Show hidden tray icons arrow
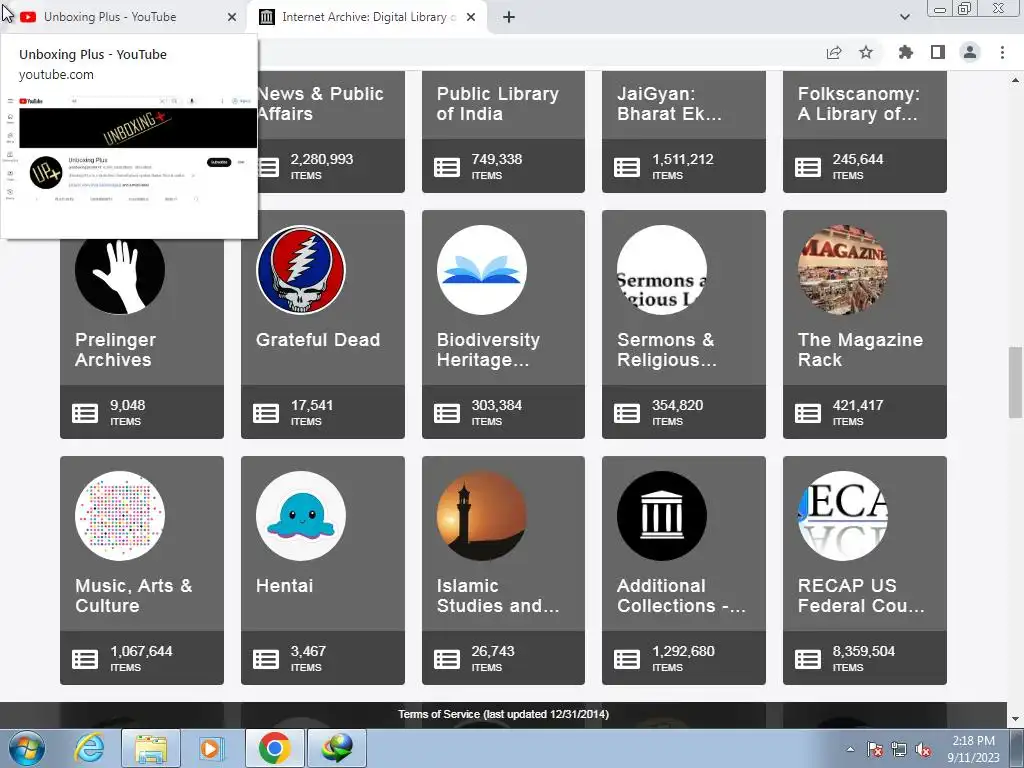Image resolution: width=1024 pixels, height=768 pixels. tap(850, 750)
